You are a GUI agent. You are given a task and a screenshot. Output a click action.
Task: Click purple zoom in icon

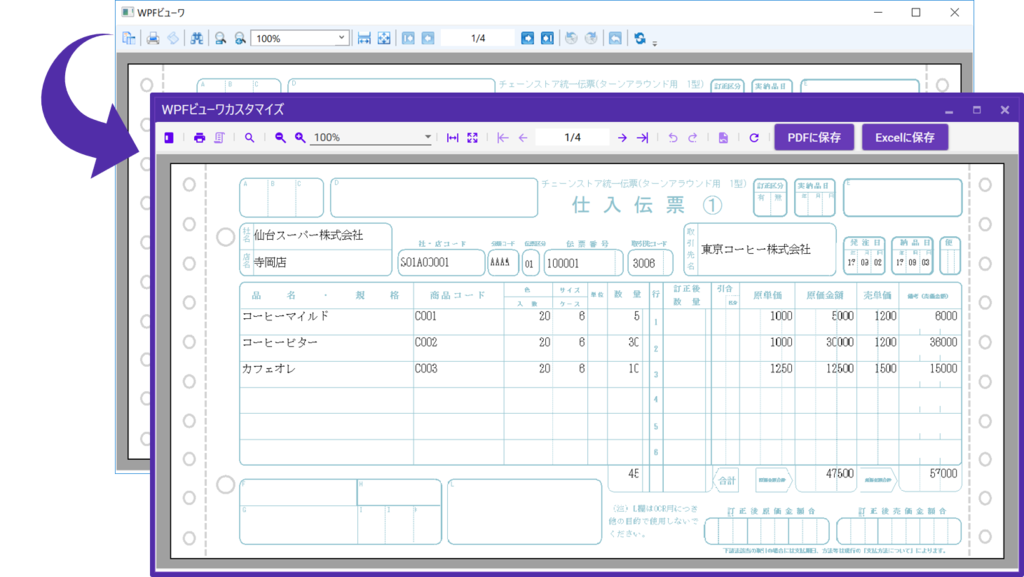(x=300, y=138)
